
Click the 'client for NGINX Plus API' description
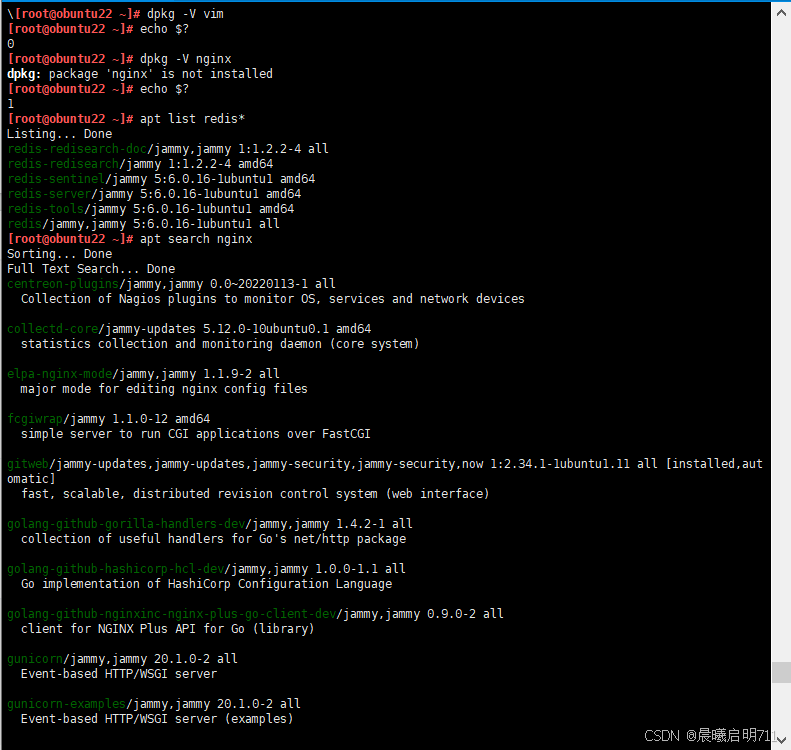coord(167,629)
